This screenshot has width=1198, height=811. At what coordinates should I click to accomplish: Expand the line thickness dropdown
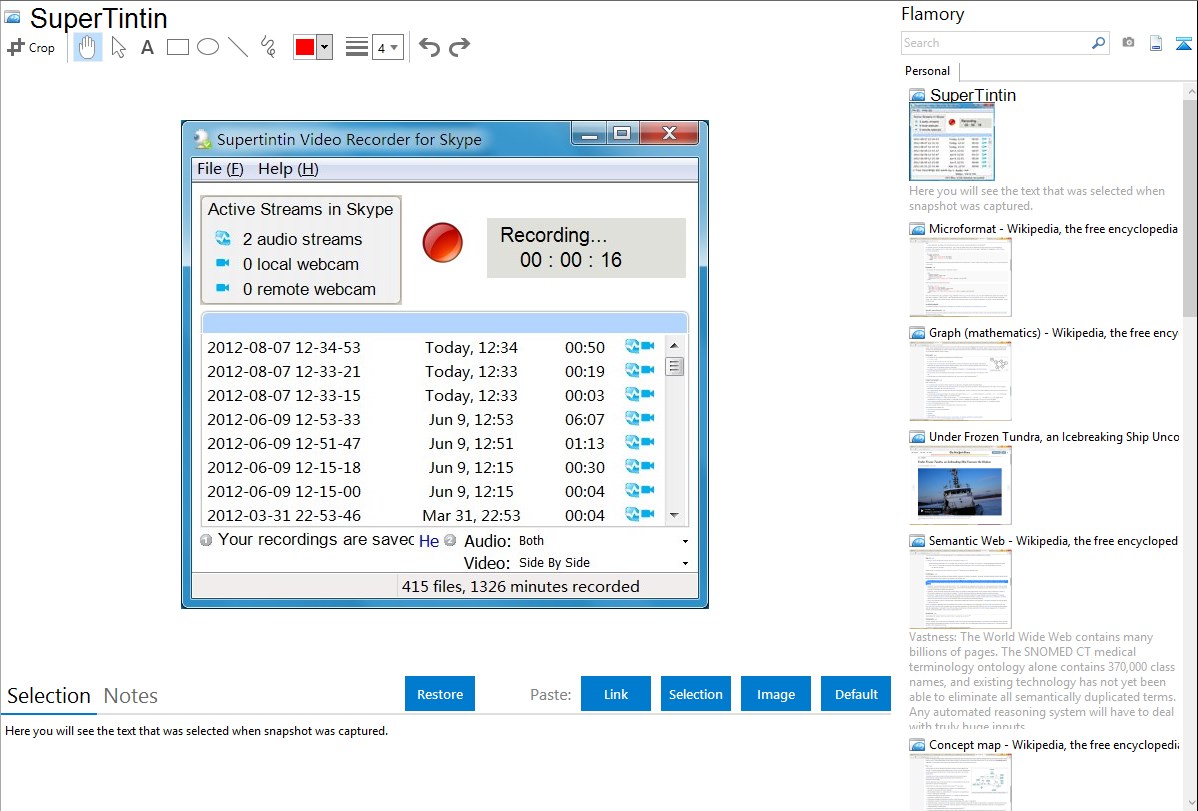(x=387, y=47)
